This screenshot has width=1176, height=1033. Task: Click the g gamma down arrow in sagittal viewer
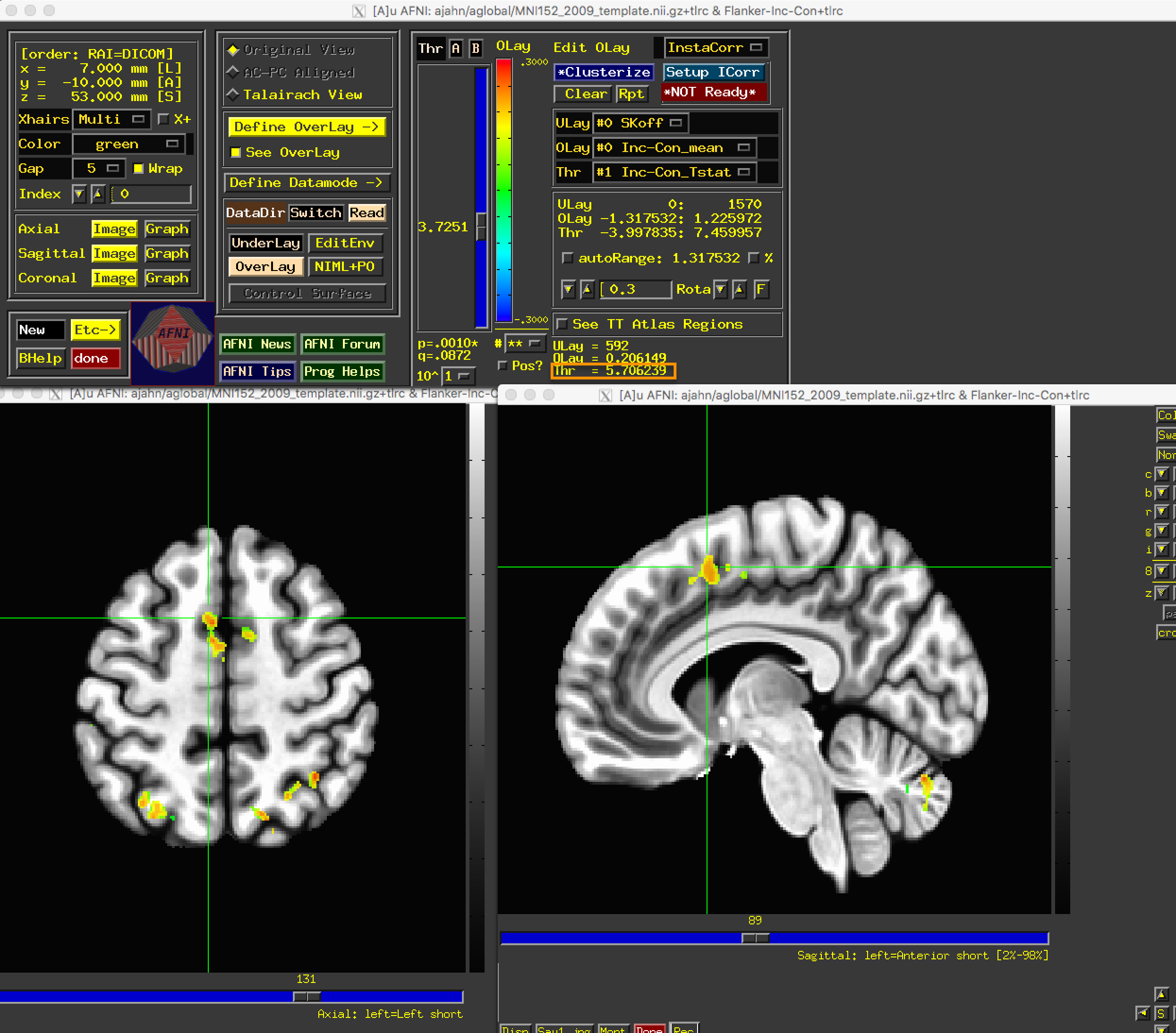pyautogui.click(x=1162, y=531)
